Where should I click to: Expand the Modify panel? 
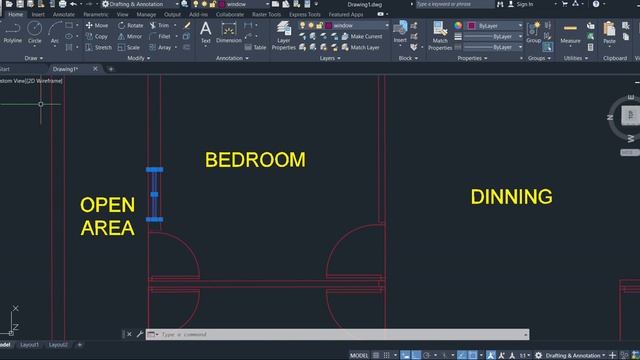coord(138,58)
